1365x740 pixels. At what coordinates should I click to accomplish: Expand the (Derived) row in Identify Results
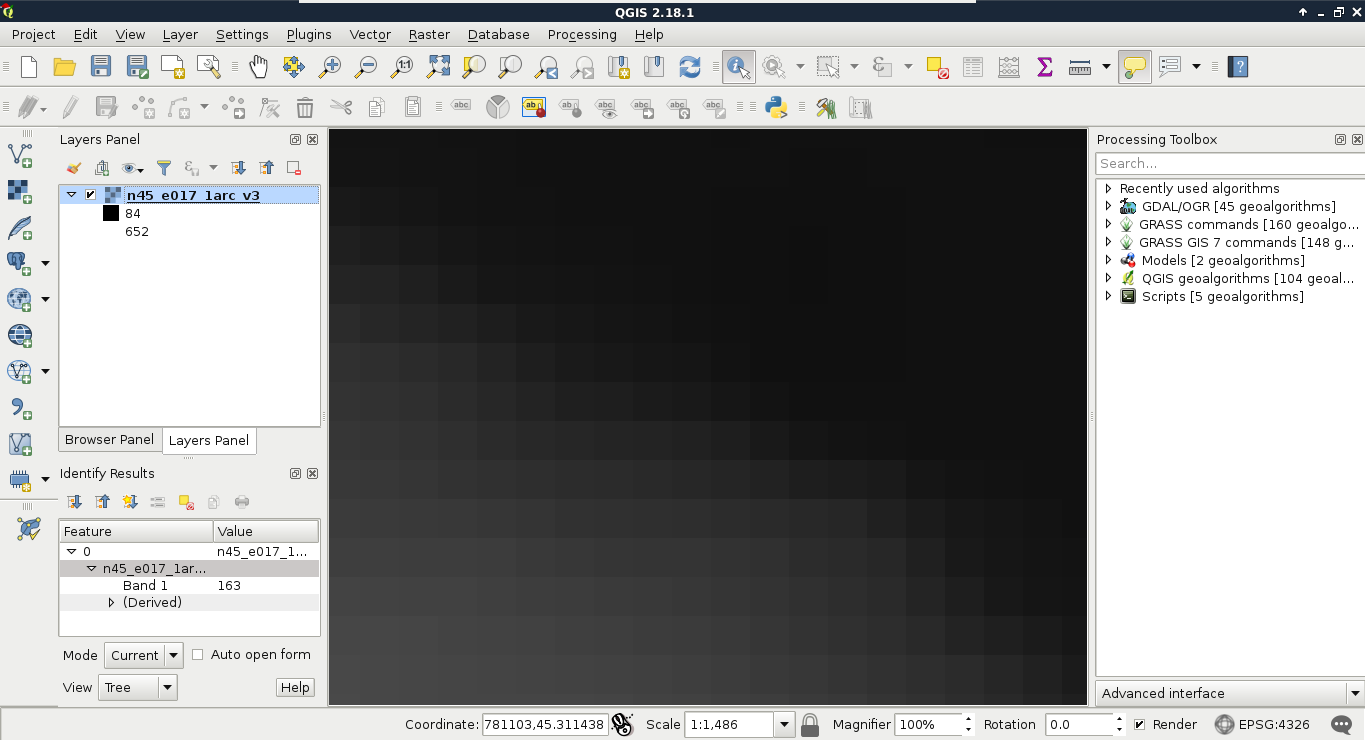(x=111, y=603)
